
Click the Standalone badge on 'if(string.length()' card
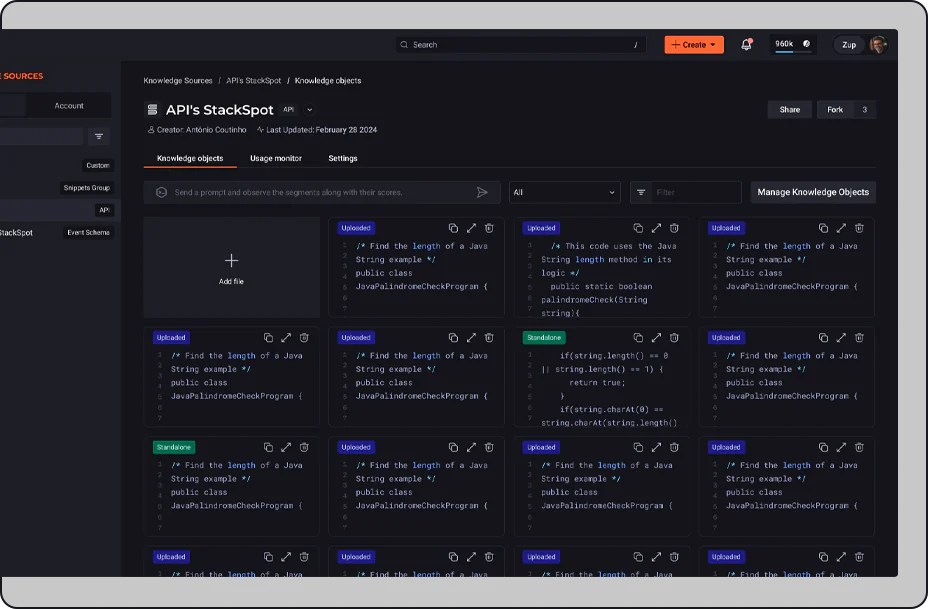click(544, 337)
